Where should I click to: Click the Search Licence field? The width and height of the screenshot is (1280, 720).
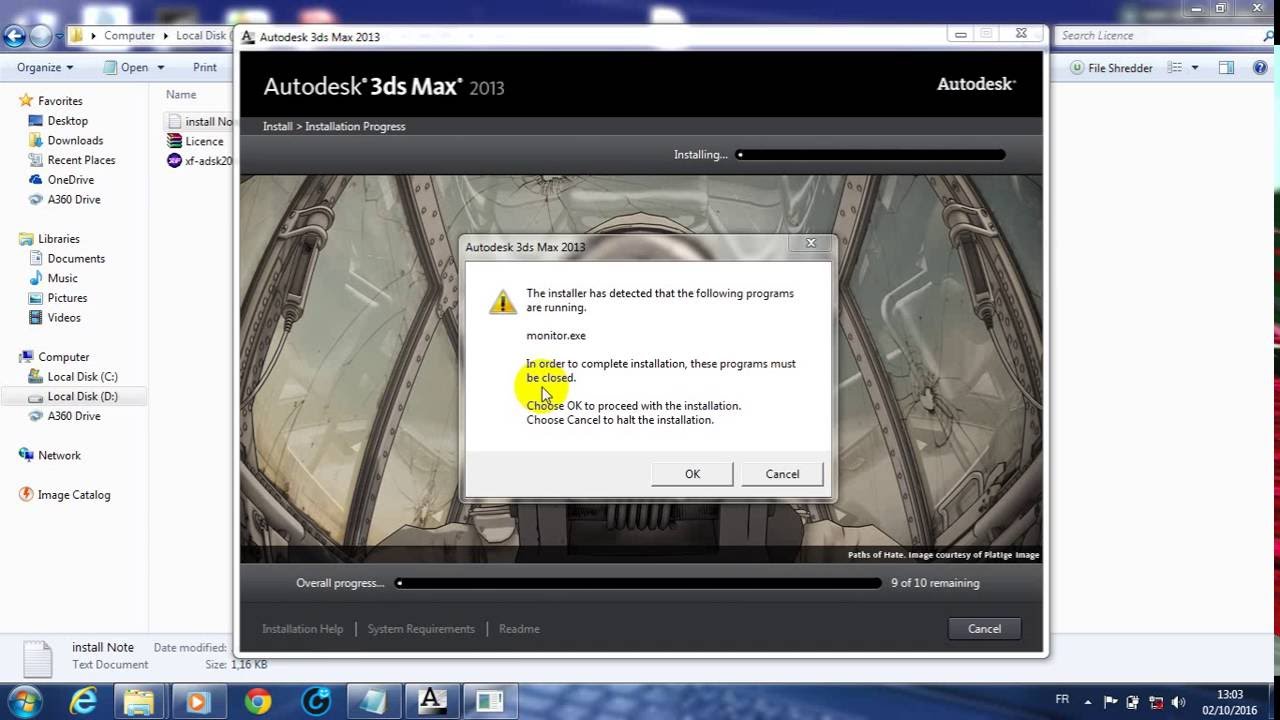pos(1160,35)
